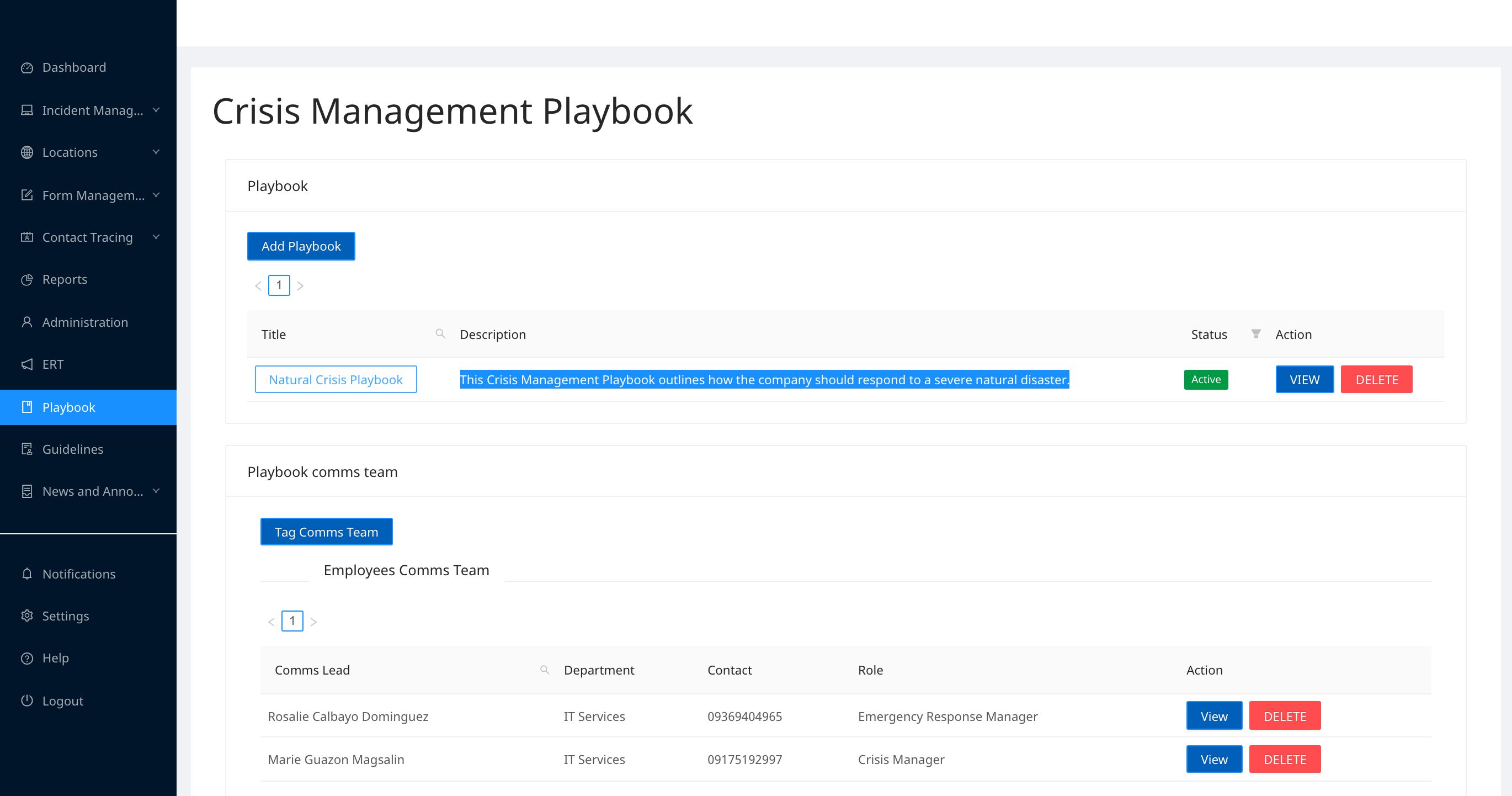The width and height of the screenshot is (1512, 796).
Task: Expand the Locations submenu chevron
Action: [156, 152]
